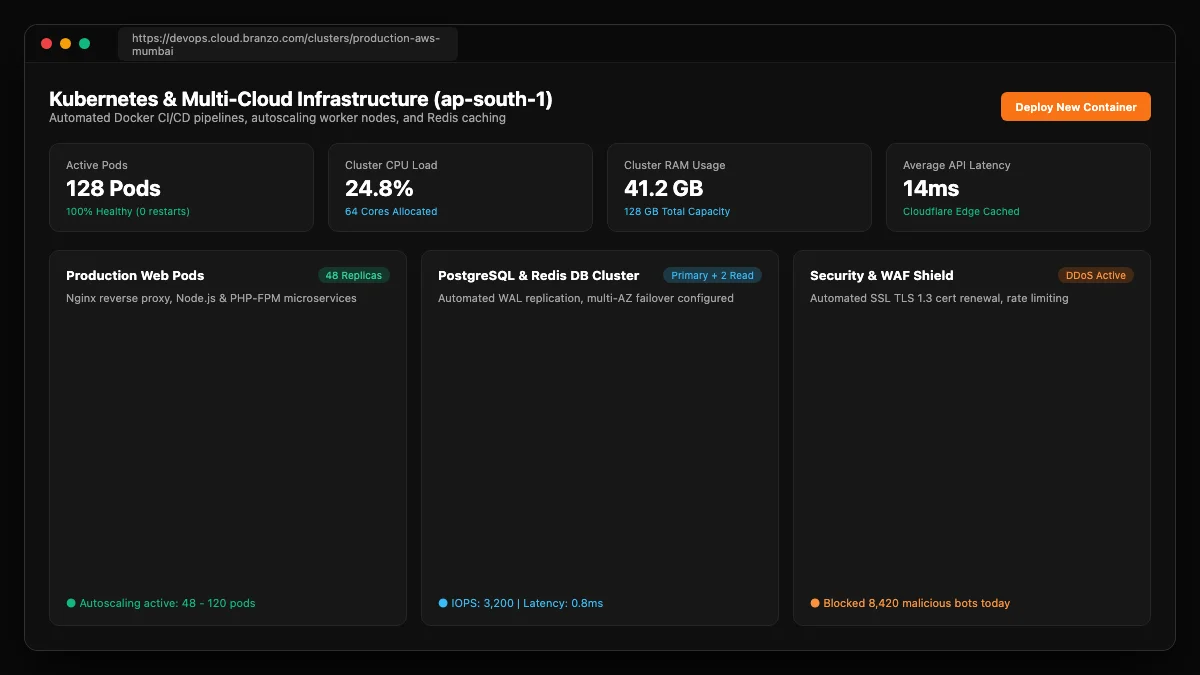Click the browser URL address bar

[x=288, y=44]
